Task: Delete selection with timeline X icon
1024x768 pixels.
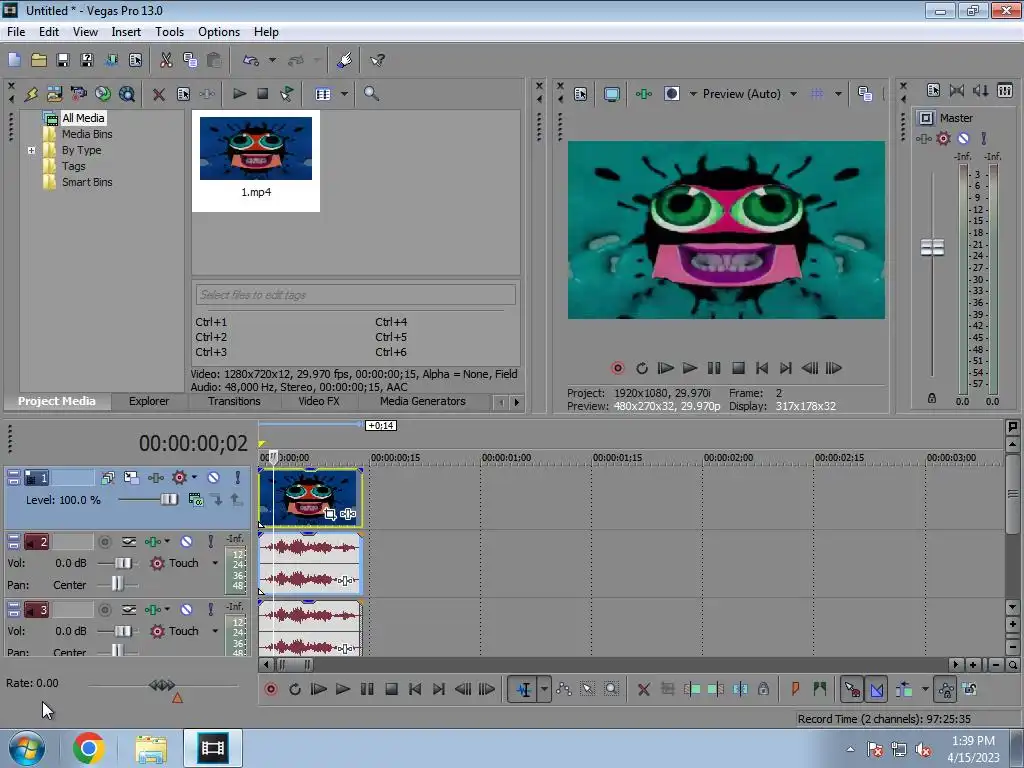Action: (643, 689)
